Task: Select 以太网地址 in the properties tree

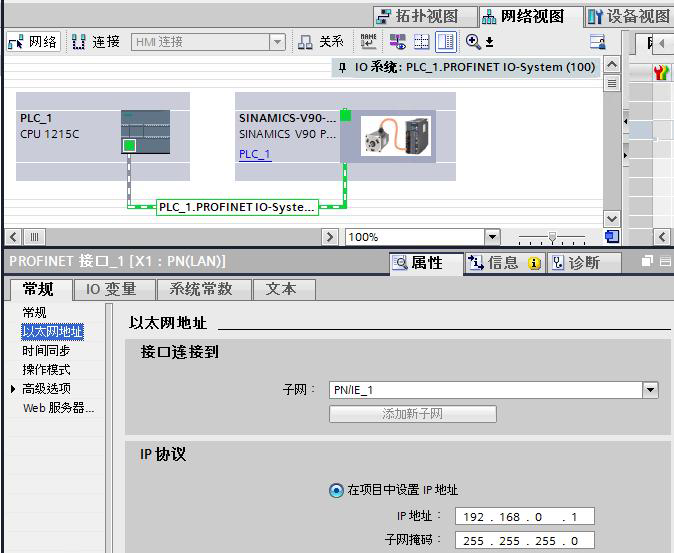Action: click(x=52, y=331)
